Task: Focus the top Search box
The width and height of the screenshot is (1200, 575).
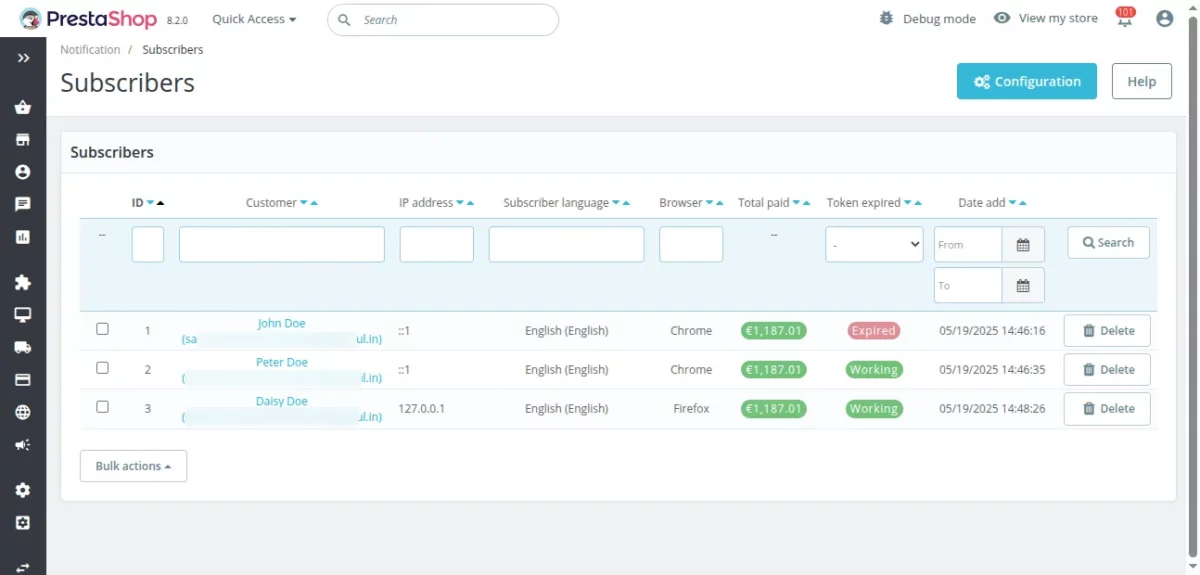Action: pos(443,20)
